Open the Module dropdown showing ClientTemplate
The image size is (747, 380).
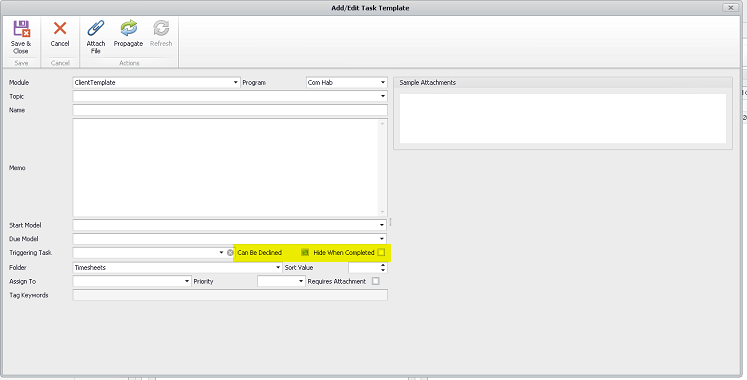(x=235, y=82)
